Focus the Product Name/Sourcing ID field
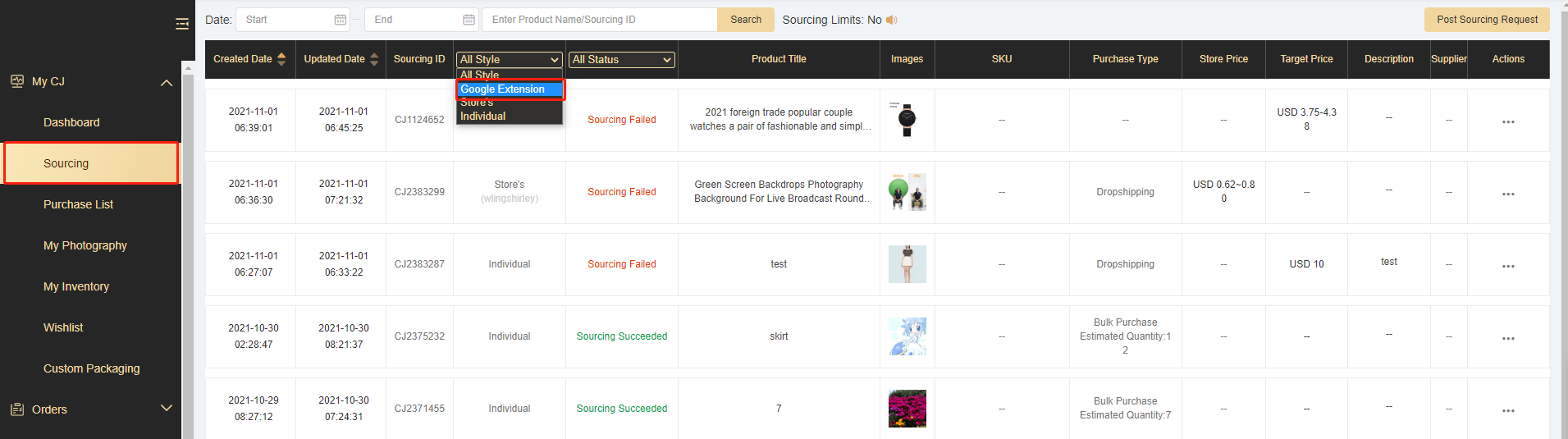Image resolution: width=1568 pixels, height=439 pixels. point(599,20)
